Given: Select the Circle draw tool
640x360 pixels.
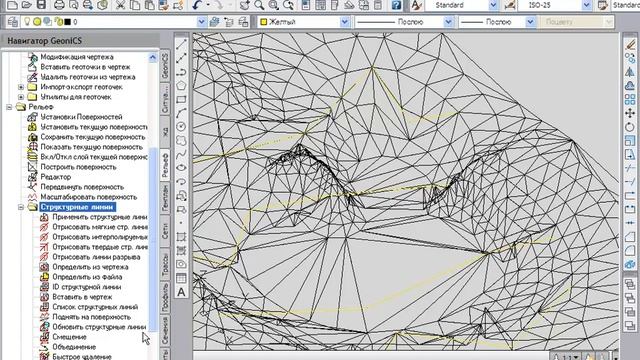Looking at the screenshot, I should 181,127.
